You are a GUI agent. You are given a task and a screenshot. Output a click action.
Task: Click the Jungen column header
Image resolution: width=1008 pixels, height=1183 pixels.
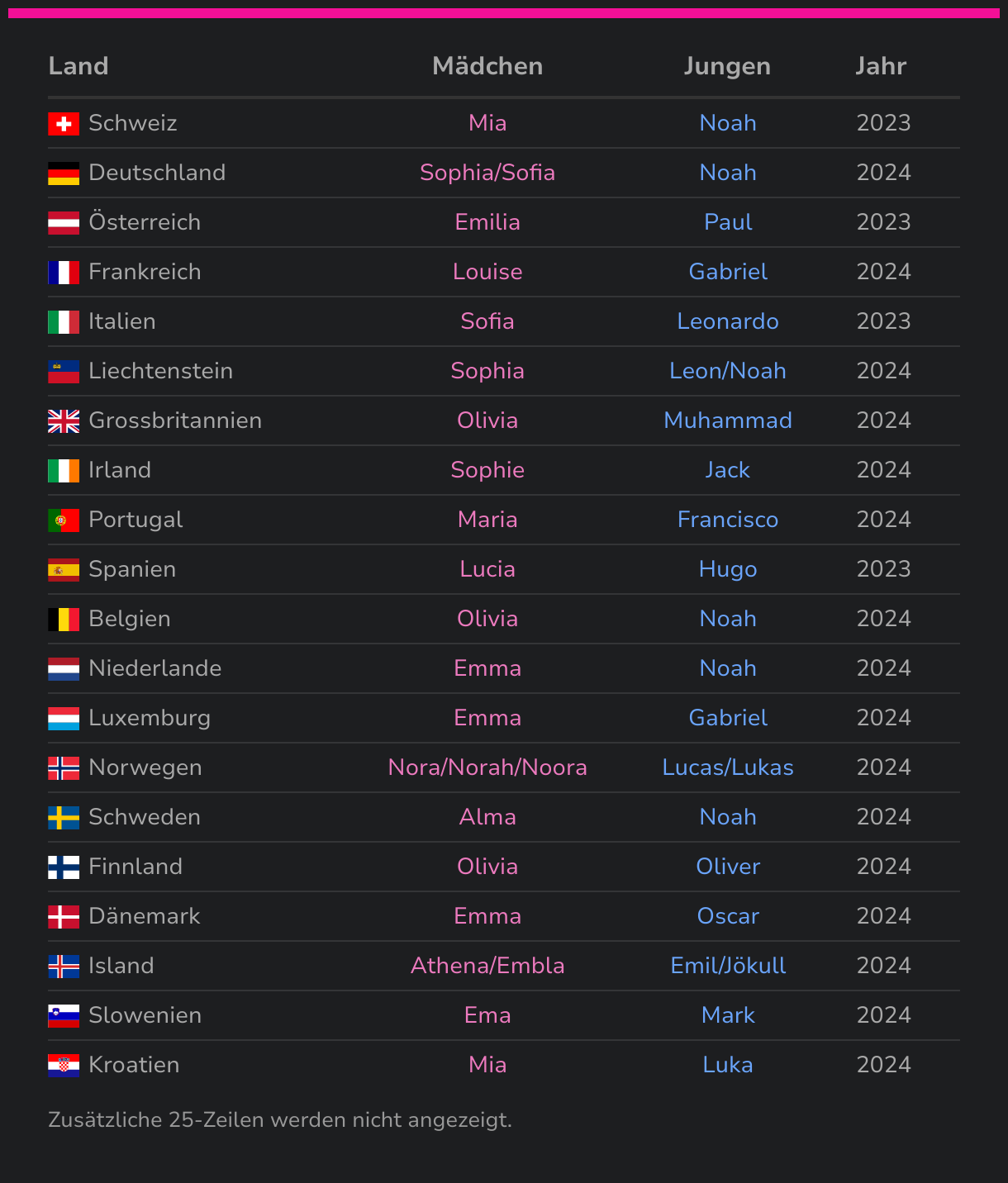pyautogui.click(x=727, y=66)
